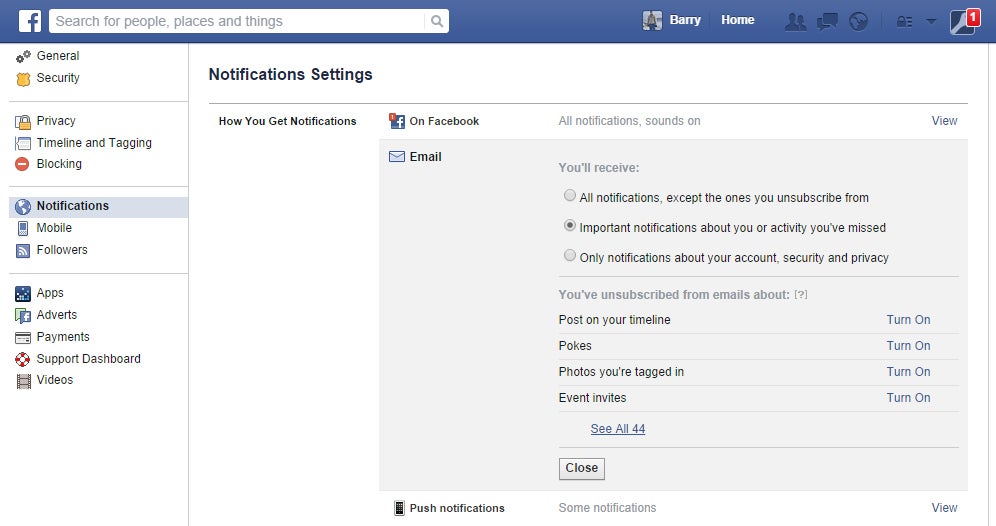
Task: Click Barry's profile picture thumbnail
Action: click(652, 21)
